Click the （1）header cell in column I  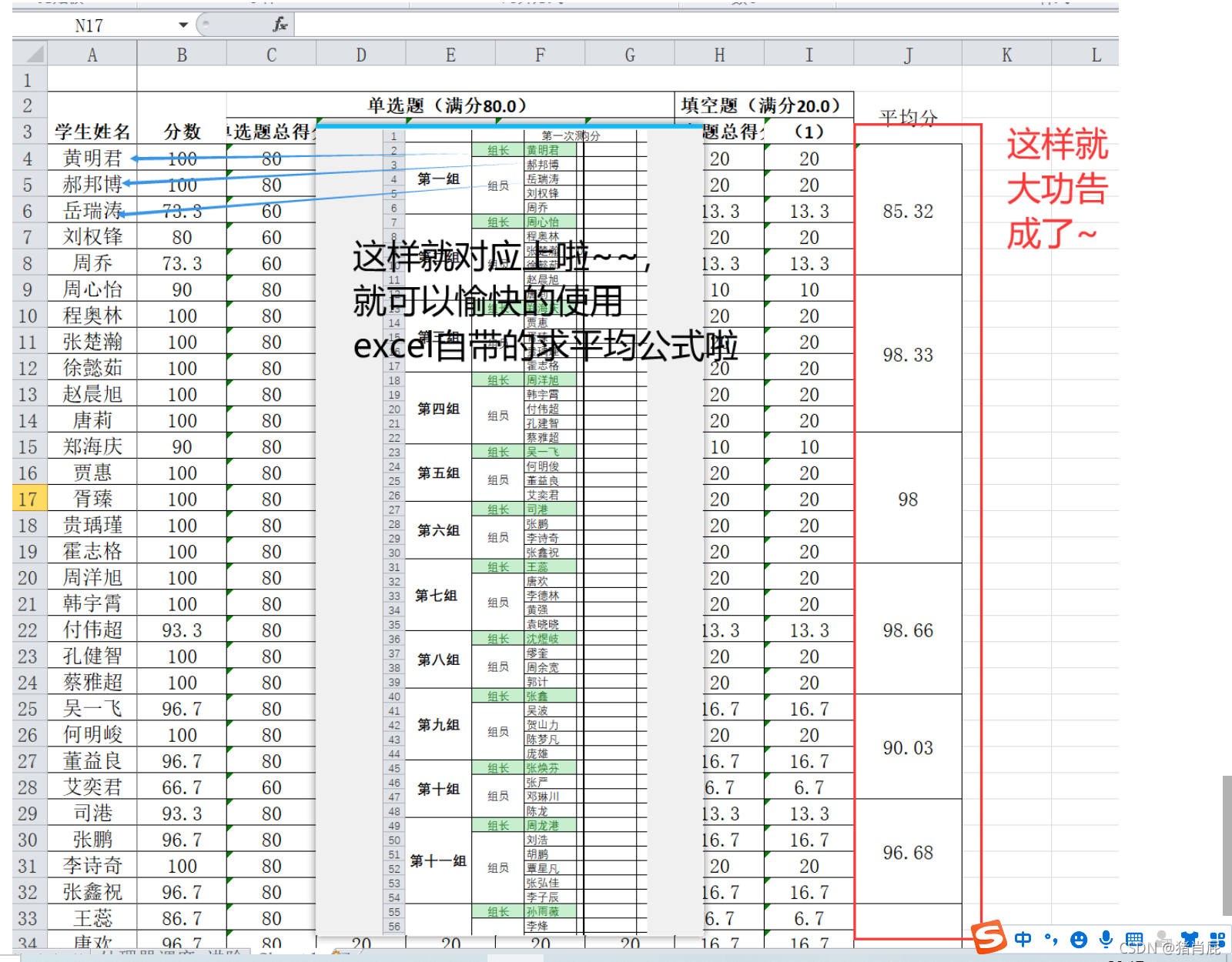tap(808, 132)
